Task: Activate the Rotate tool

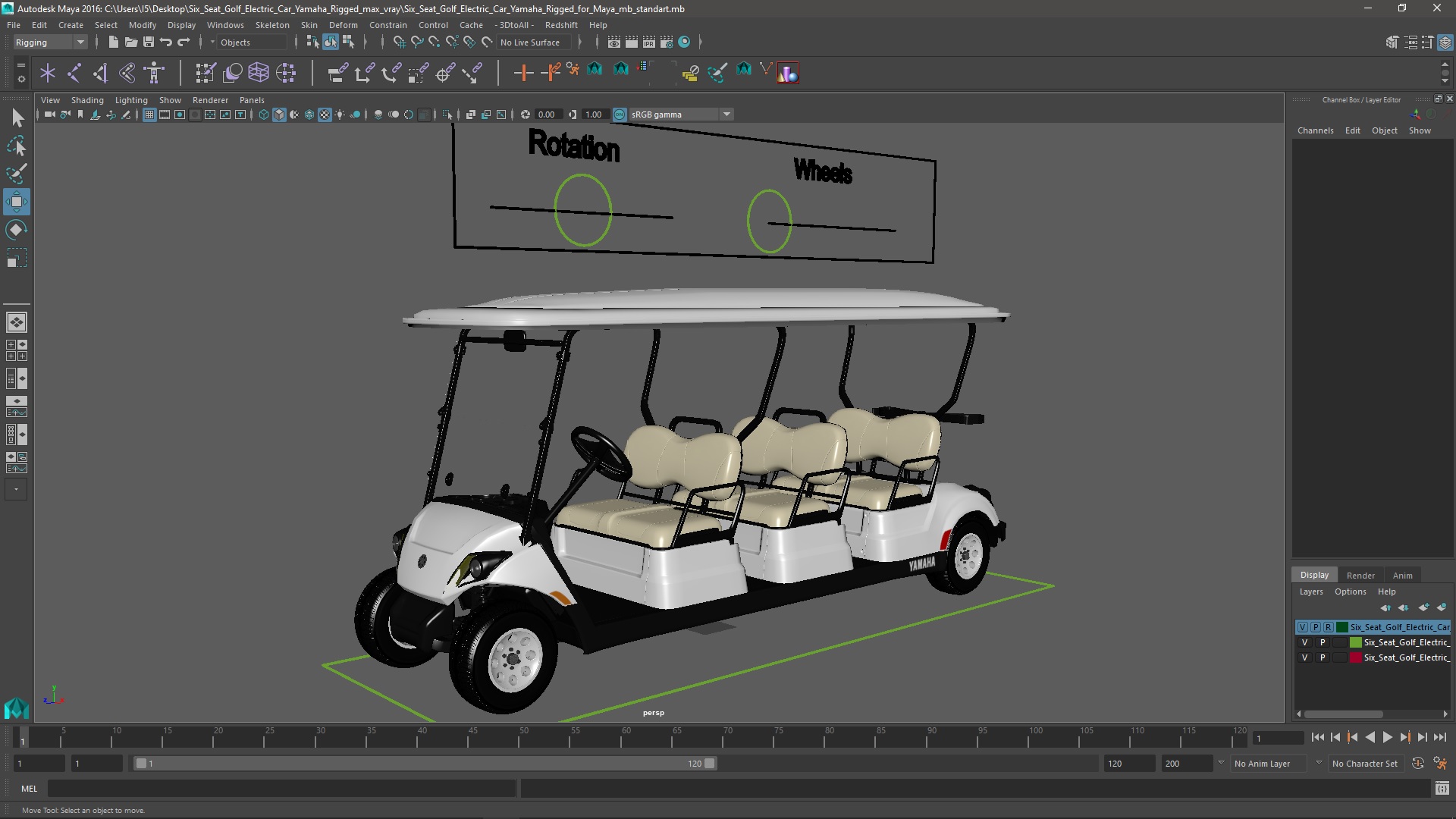Action: coord(17,230)
